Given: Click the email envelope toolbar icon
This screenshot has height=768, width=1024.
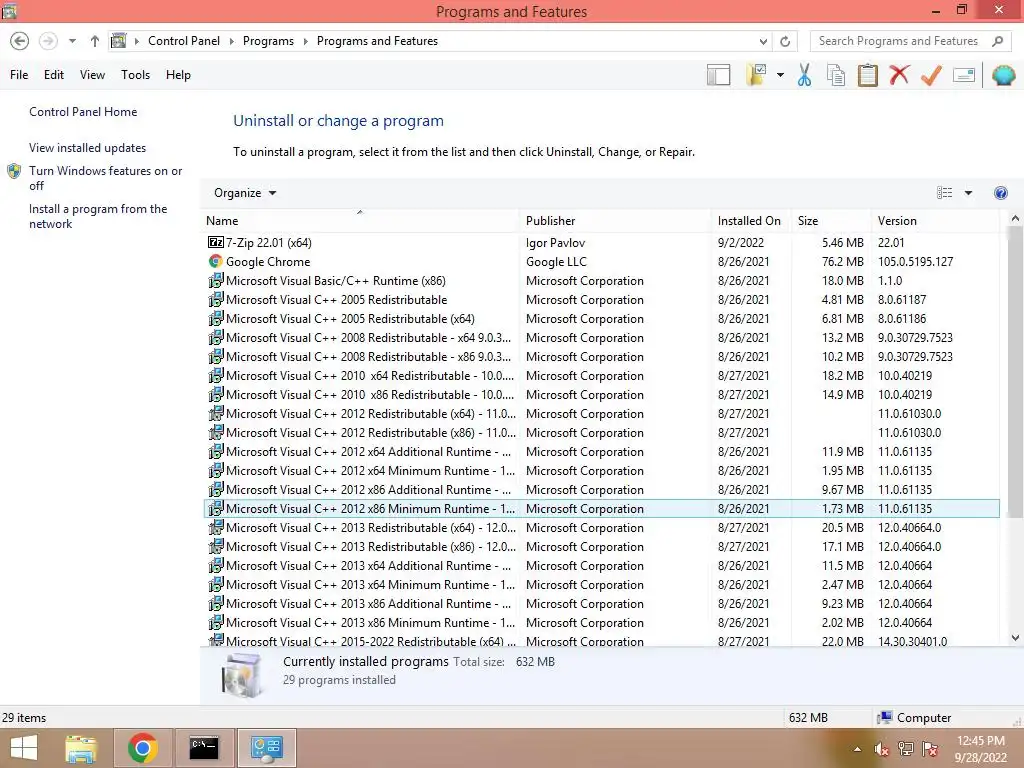Looking at the screenshot, I should [964, 75].
